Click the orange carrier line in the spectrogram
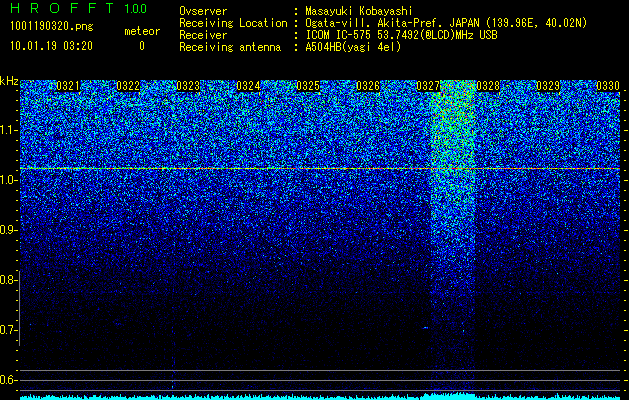 tap(320, 169)
